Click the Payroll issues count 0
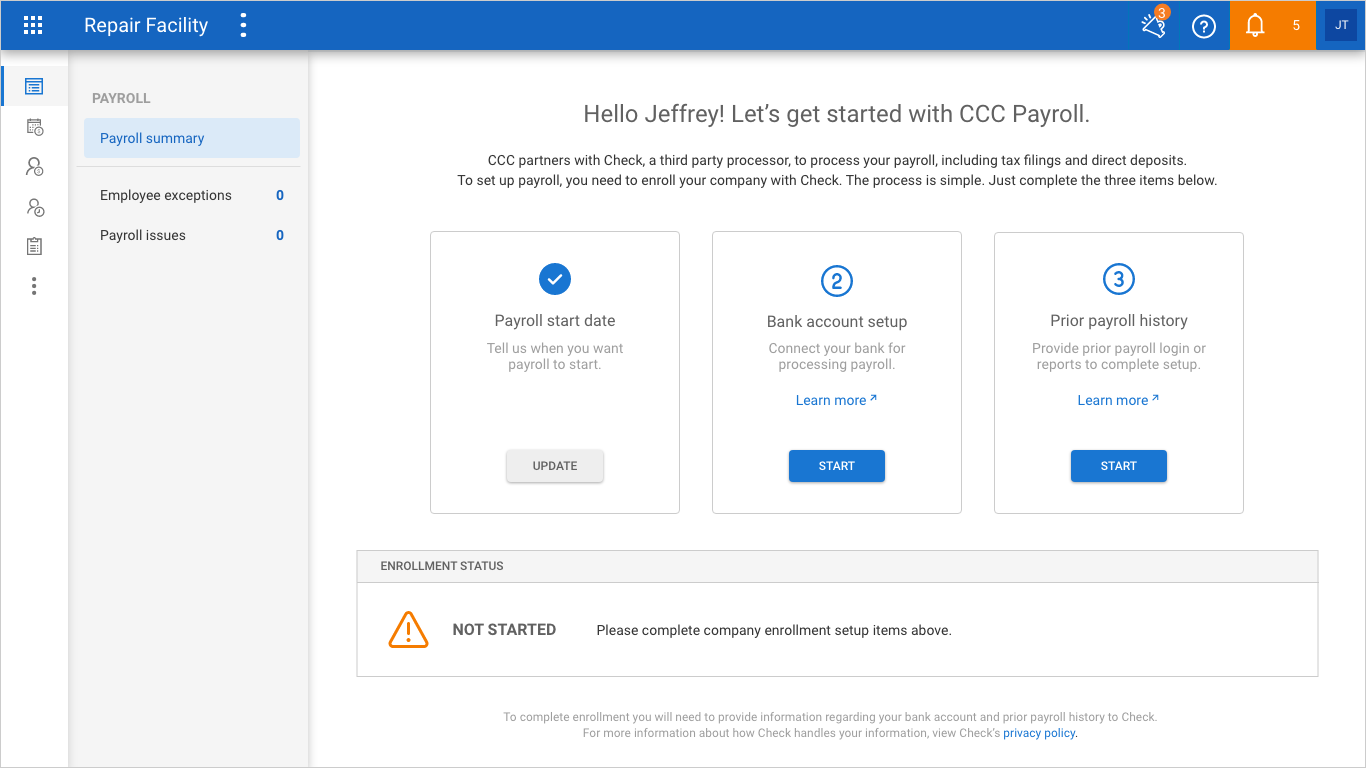Image resolution: width=1366 pixels, height=768 pixels. coord(280,235)
